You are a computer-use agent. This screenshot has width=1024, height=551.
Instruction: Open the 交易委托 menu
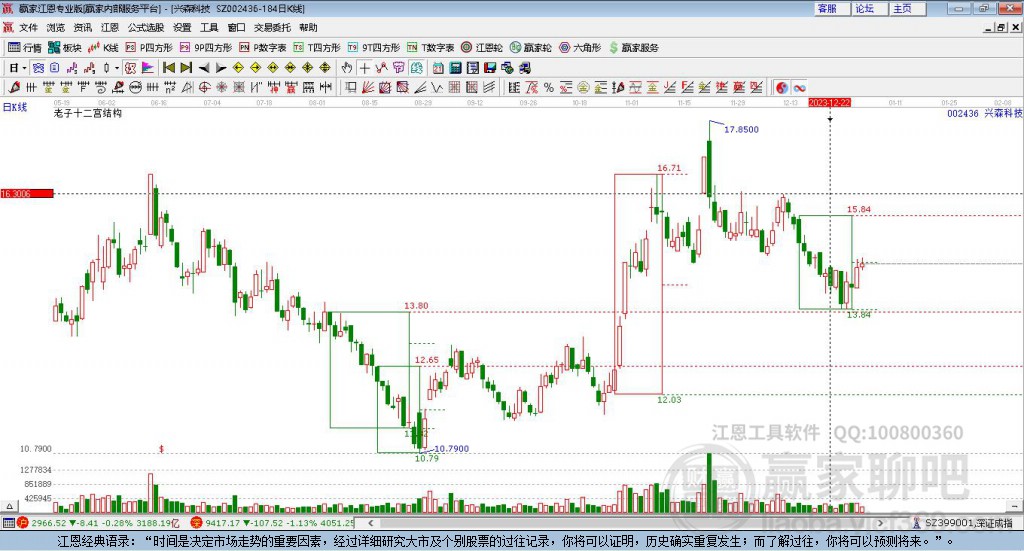click(x=272, y=27)
